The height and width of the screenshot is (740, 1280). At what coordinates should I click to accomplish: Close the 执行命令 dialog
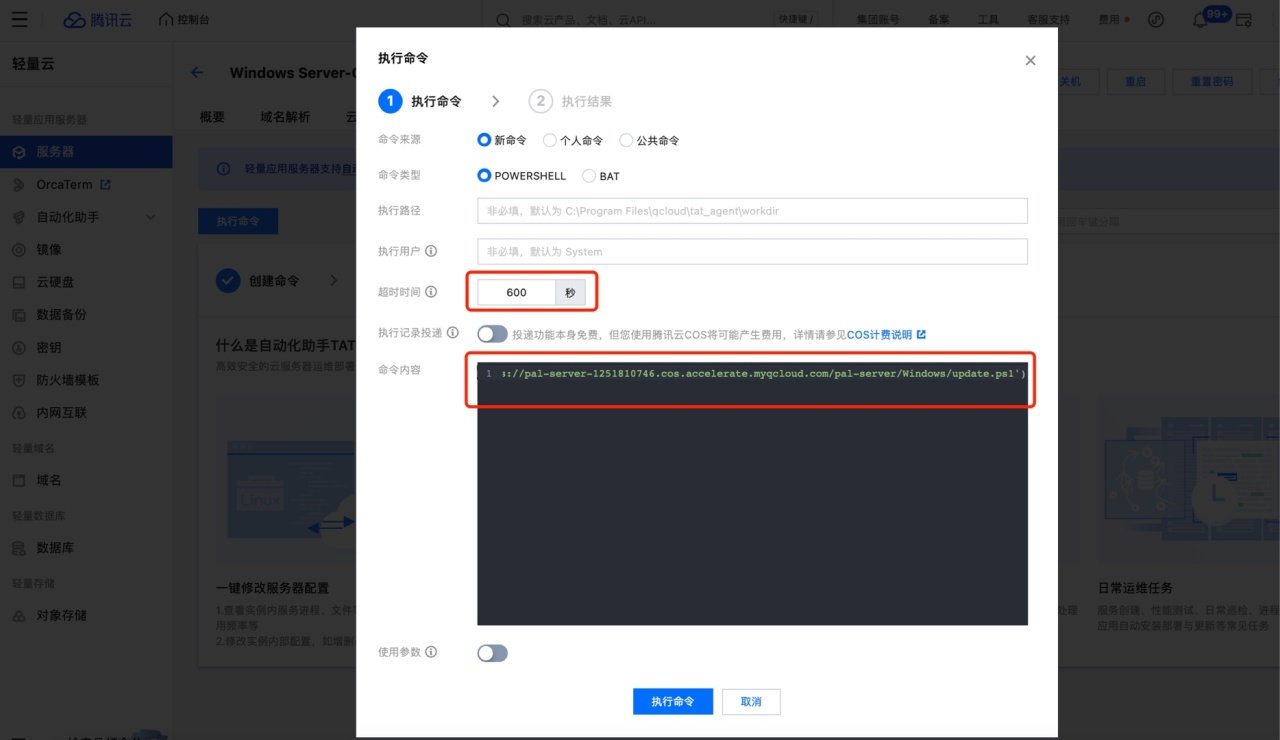1030,61
